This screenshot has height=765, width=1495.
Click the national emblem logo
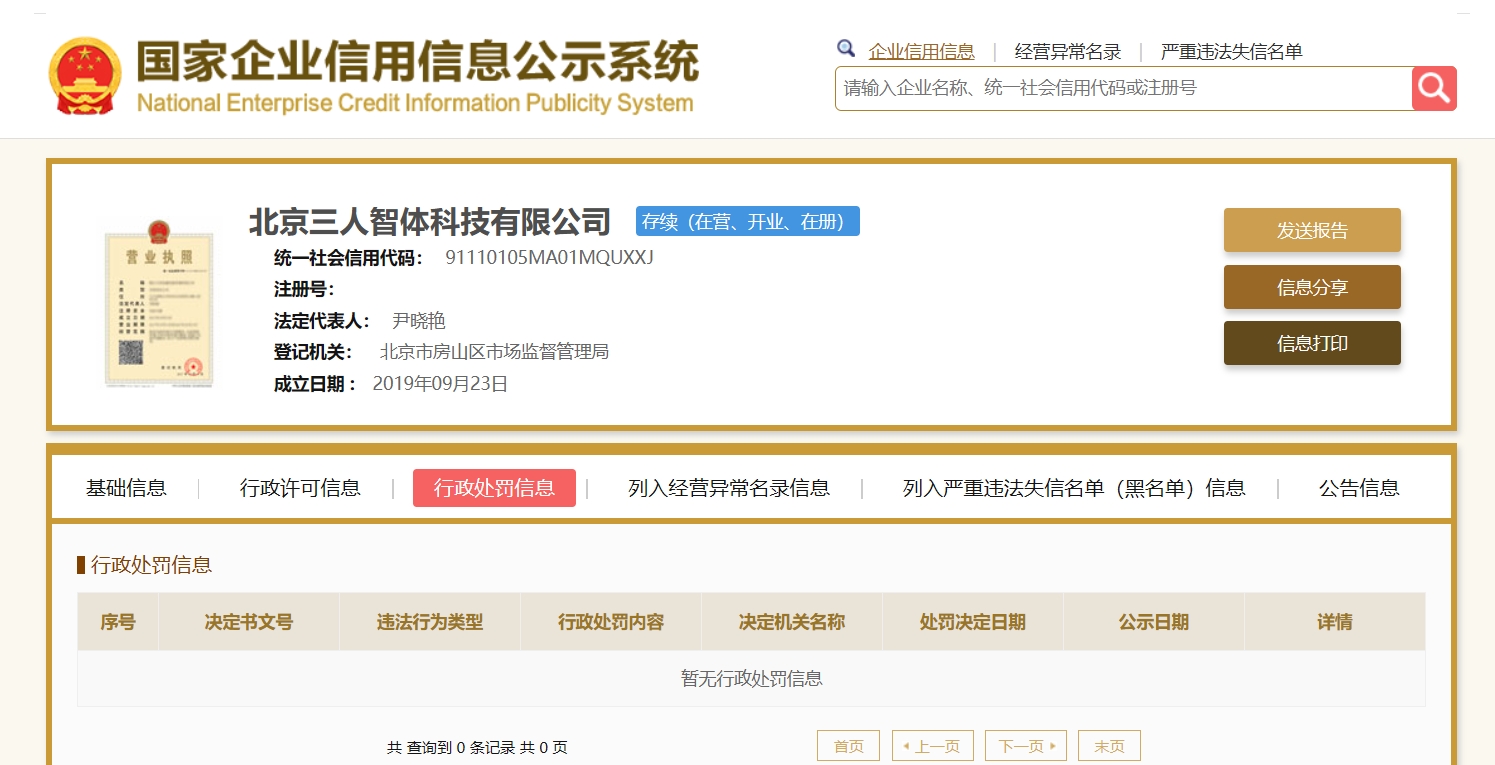85,76
